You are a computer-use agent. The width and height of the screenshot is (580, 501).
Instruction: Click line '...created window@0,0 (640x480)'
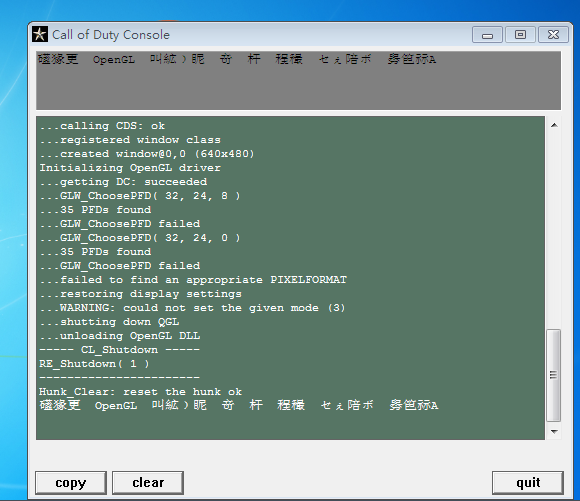147,154
